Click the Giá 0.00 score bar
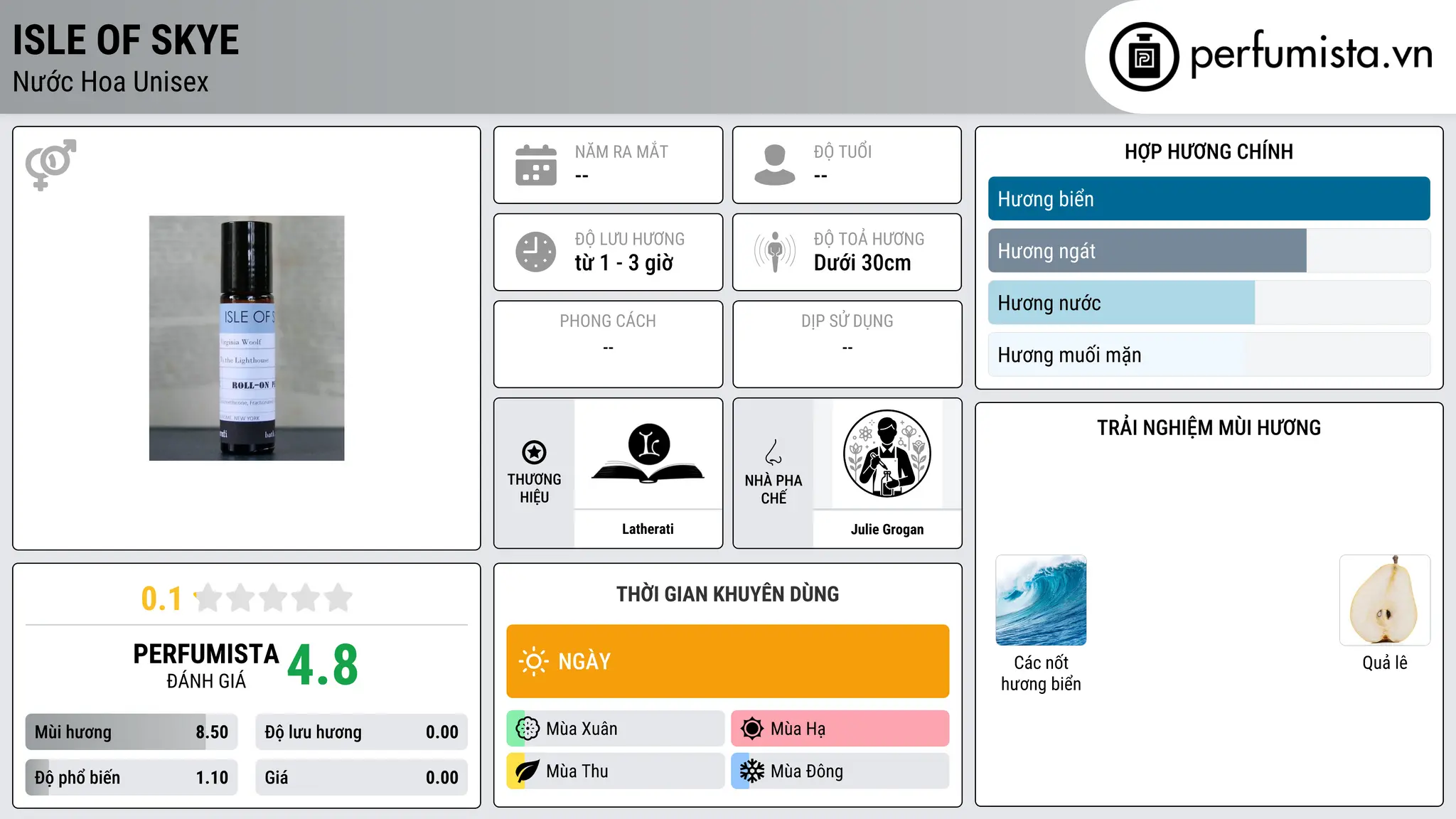 point(361,778)
